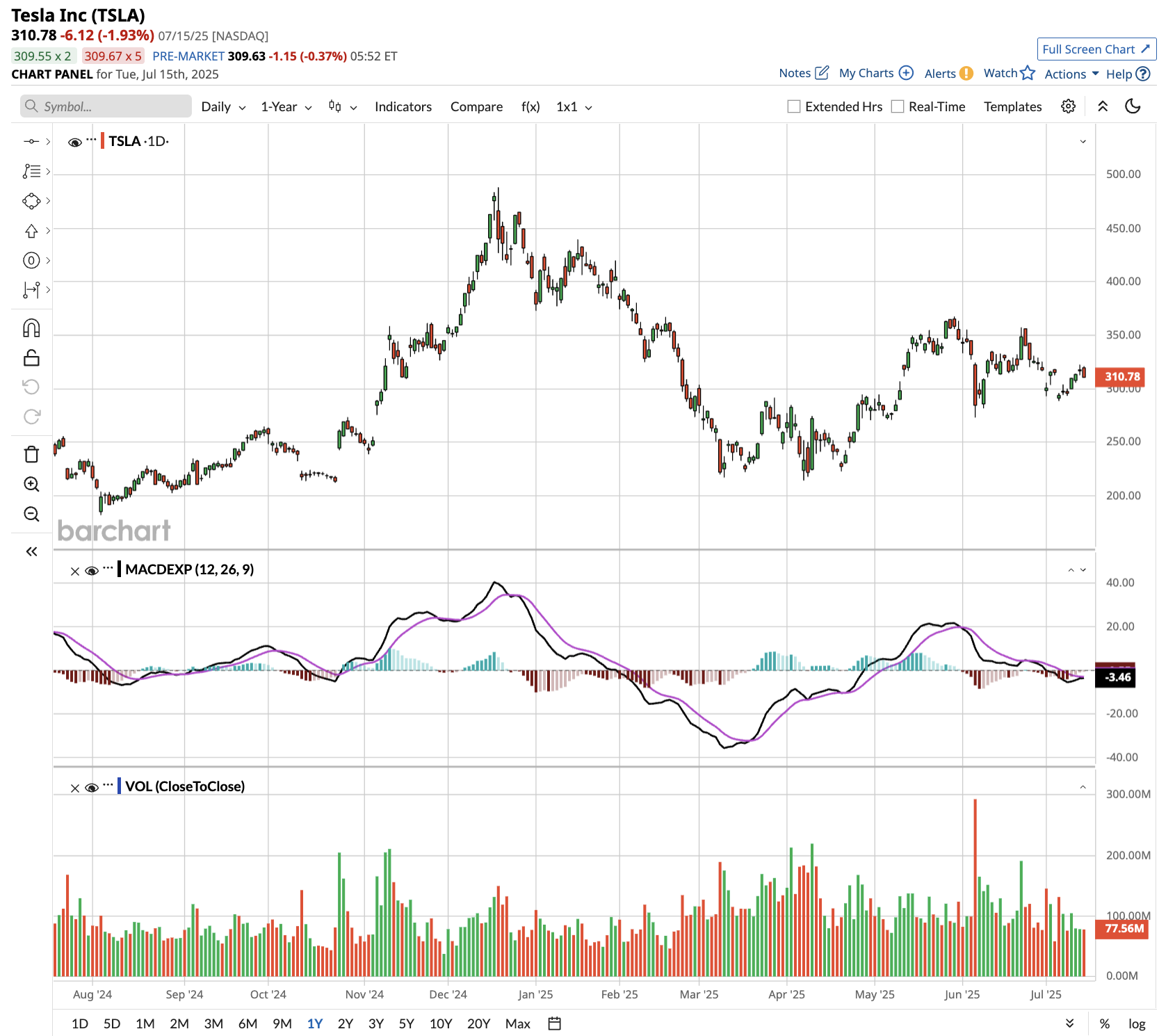Select the 3M range button
1175x1036 pixels.
(213, 1023)
